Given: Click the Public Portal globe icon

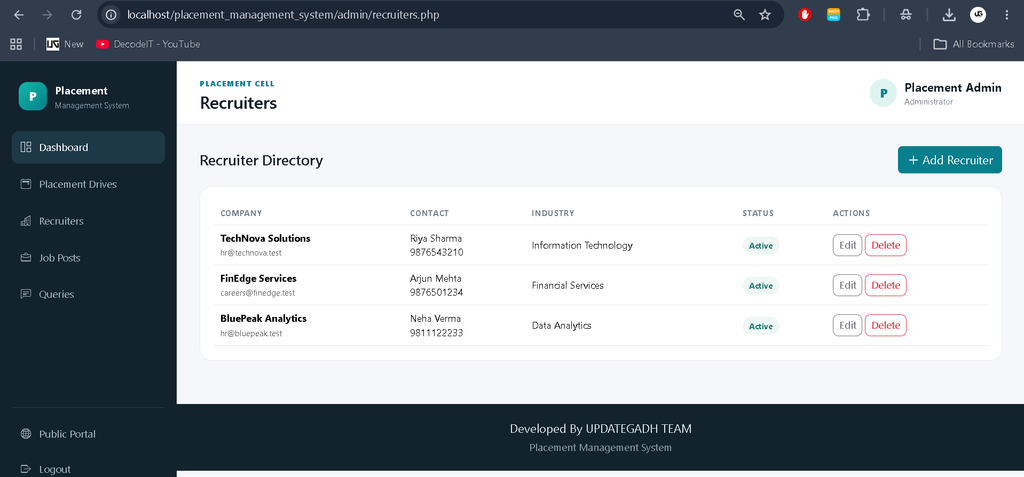Looking at the screenshot, I should click(26, 434).
